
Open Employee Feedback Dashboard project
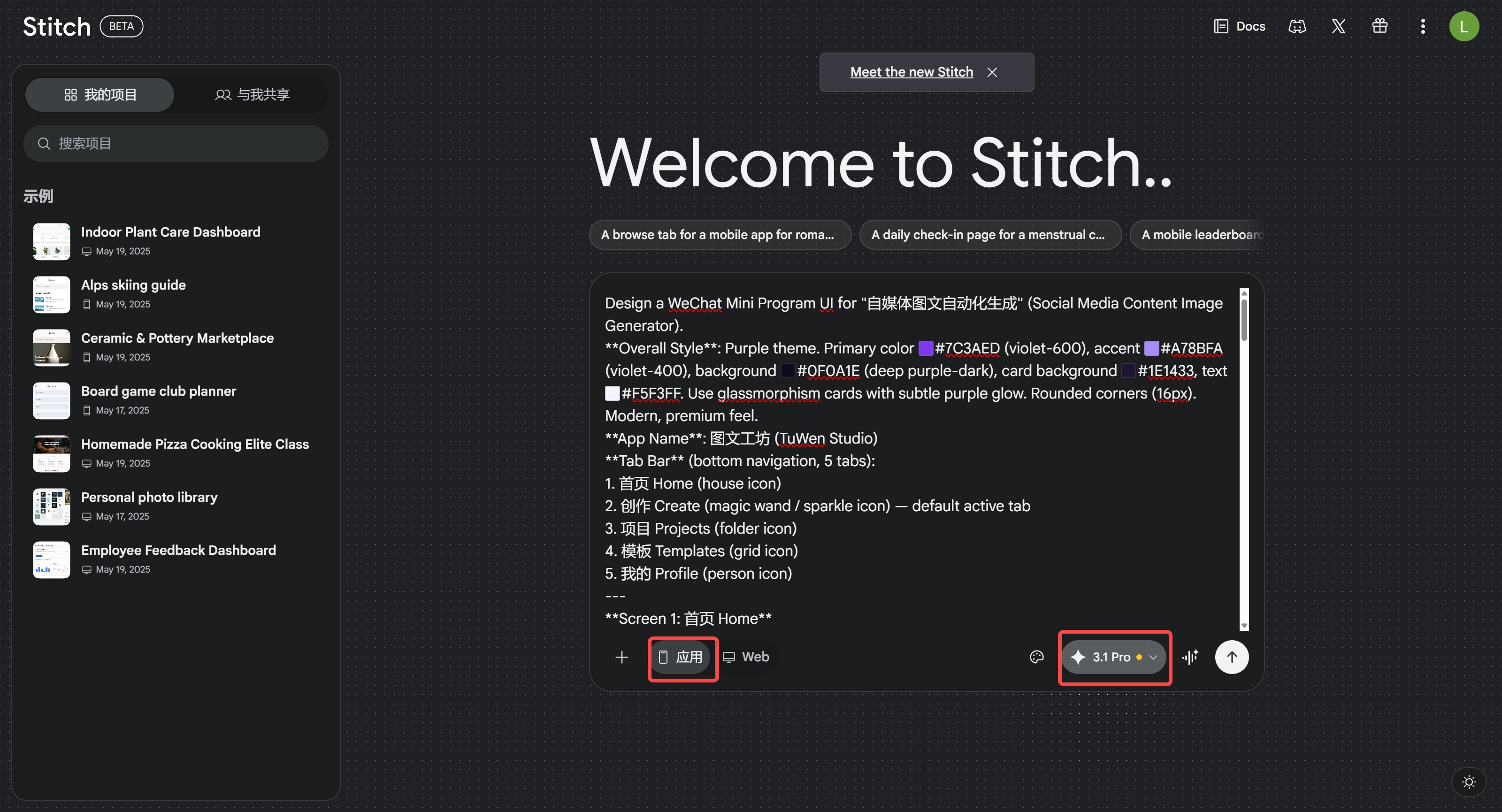click(x=175, y=559)
